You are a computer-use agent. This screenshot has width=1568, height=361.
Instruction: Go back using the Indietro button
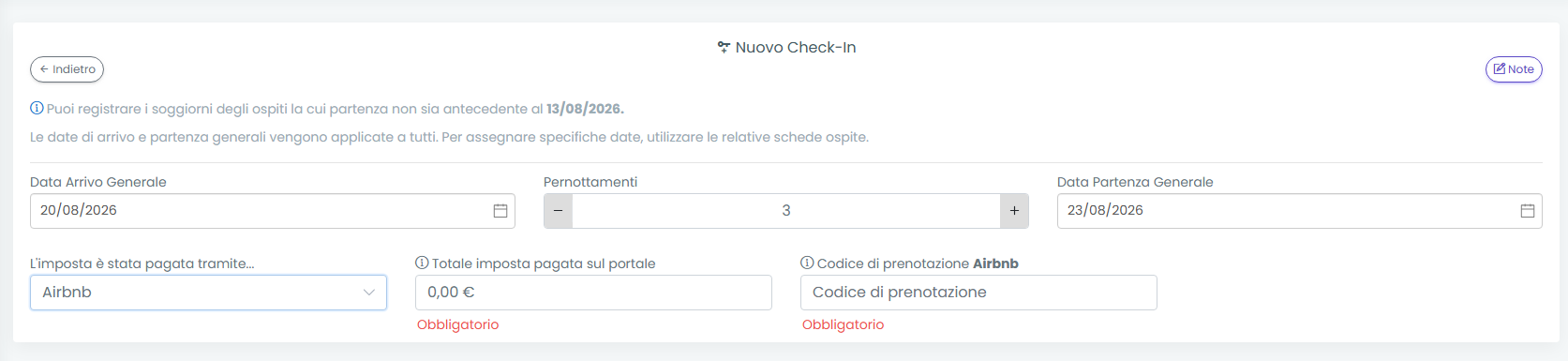coord(67,69)
